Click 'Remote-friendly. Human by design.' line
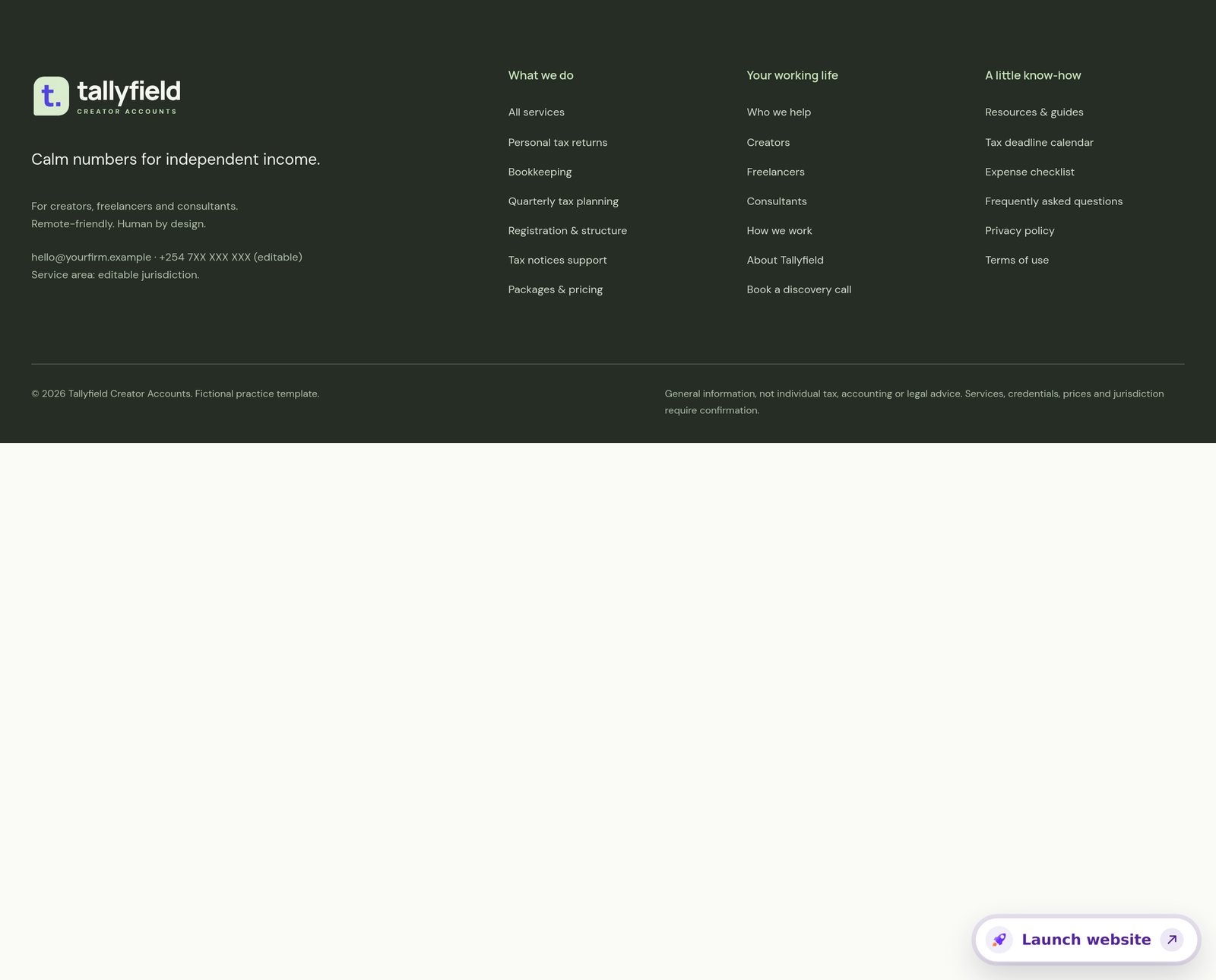The width and height of the screenshot is (1216, 980). pyautogui.click(x=119, y=224)
